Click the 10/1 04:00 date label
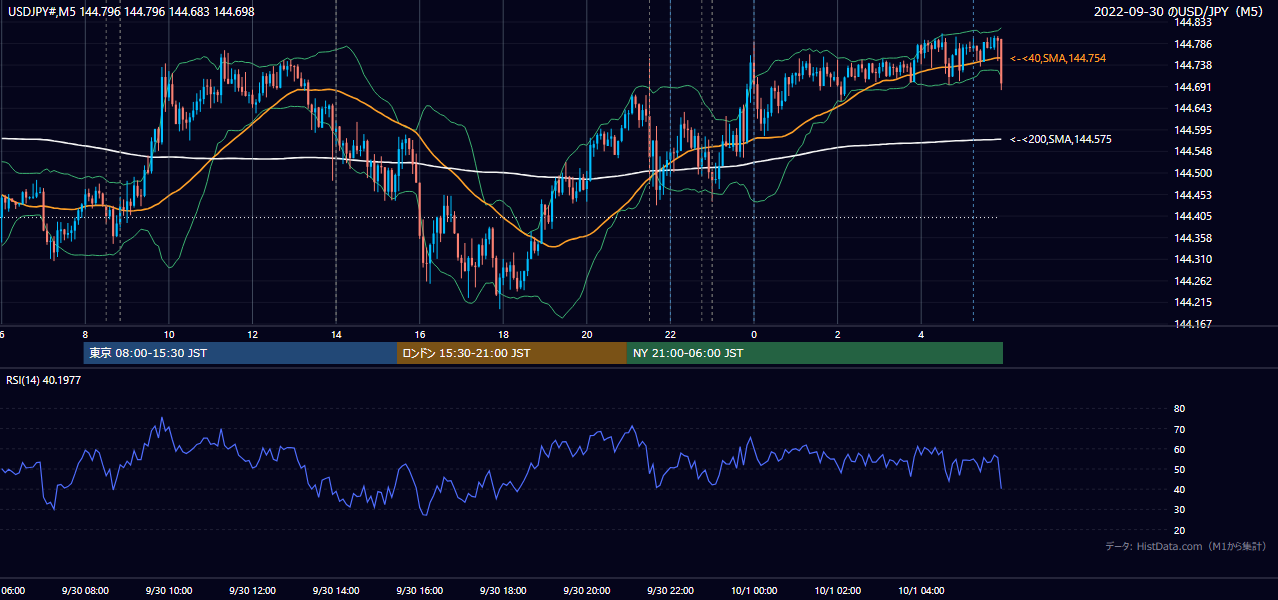The image size is (1278, 600). [x=920, y=590]
